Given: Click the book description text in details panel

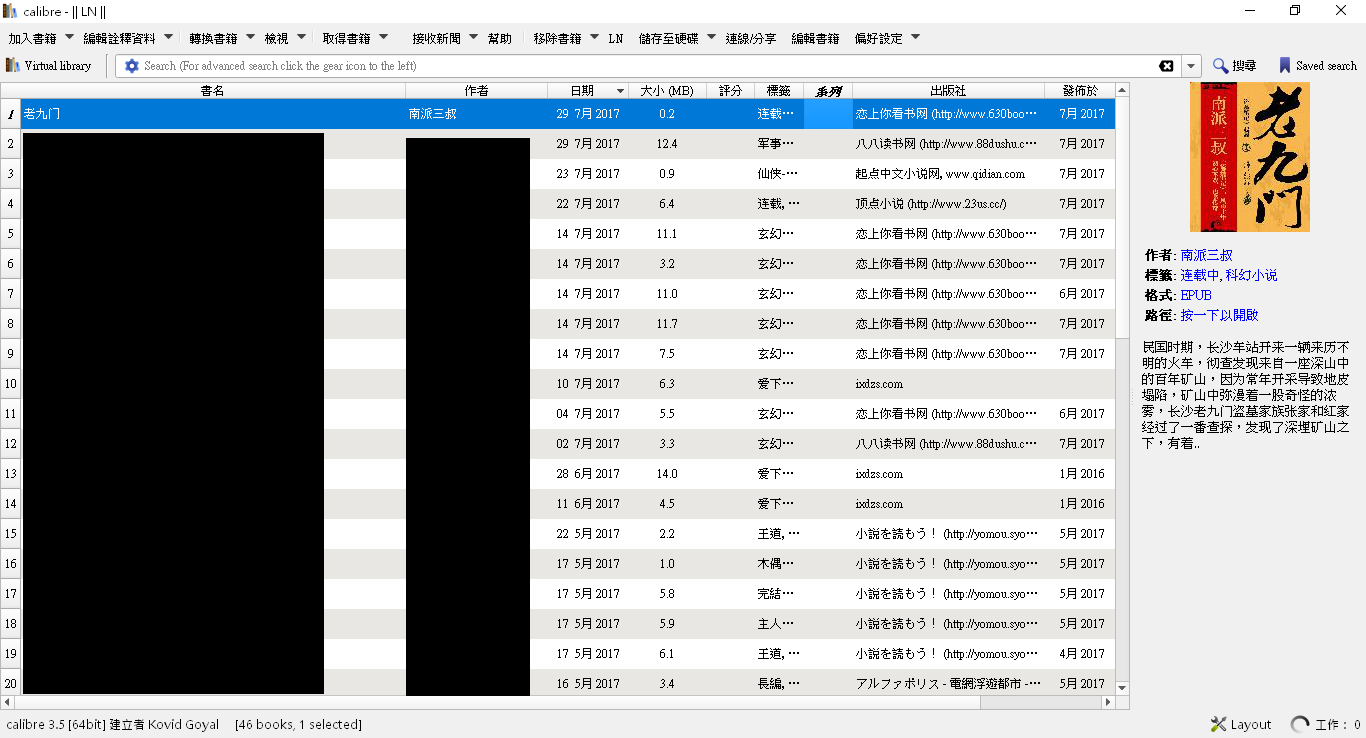Looking at the screenshot, I should [1248, 395].
